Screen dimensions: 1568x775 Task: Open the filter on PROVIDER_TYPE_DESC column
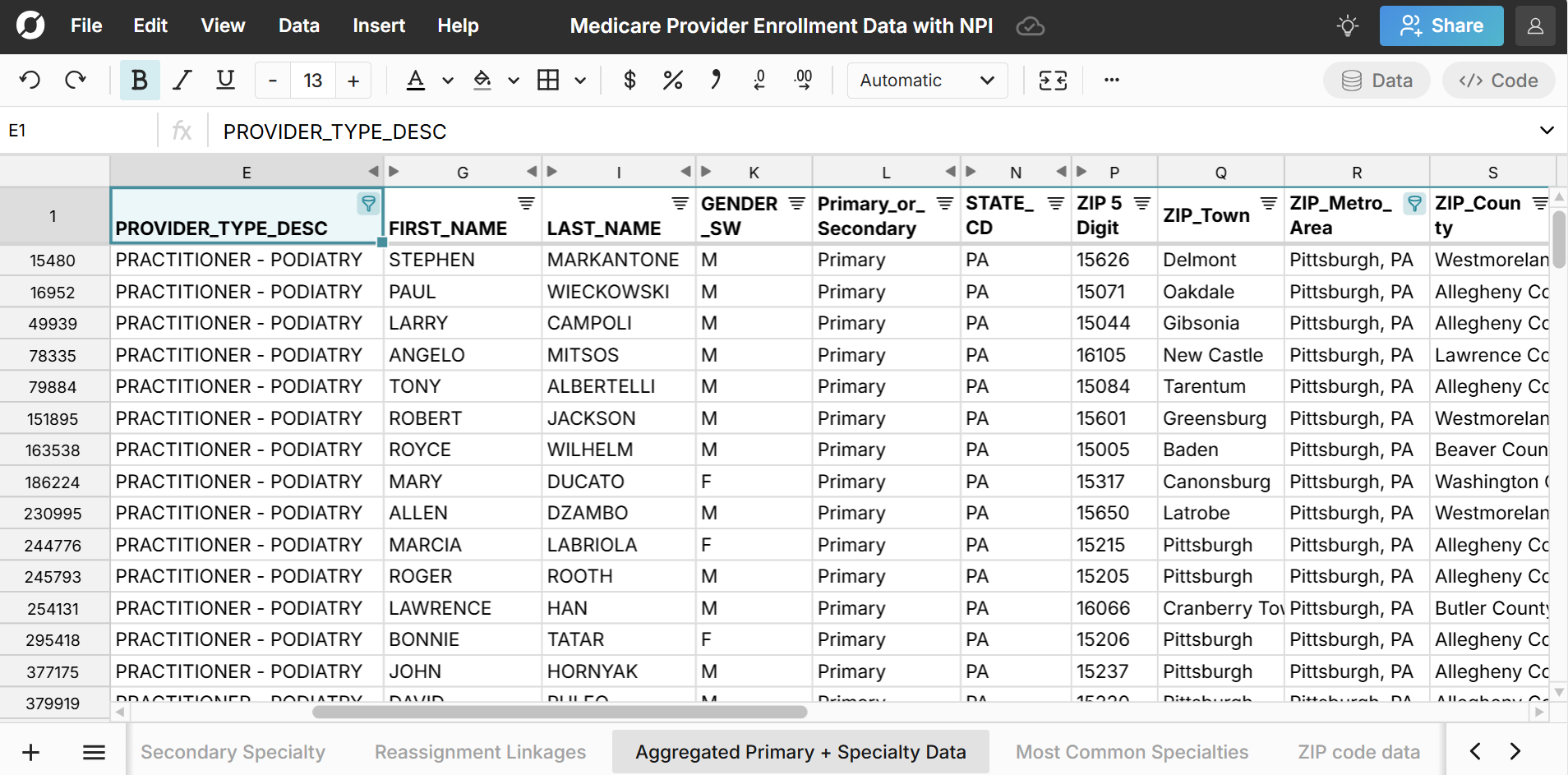click(368, 203)
